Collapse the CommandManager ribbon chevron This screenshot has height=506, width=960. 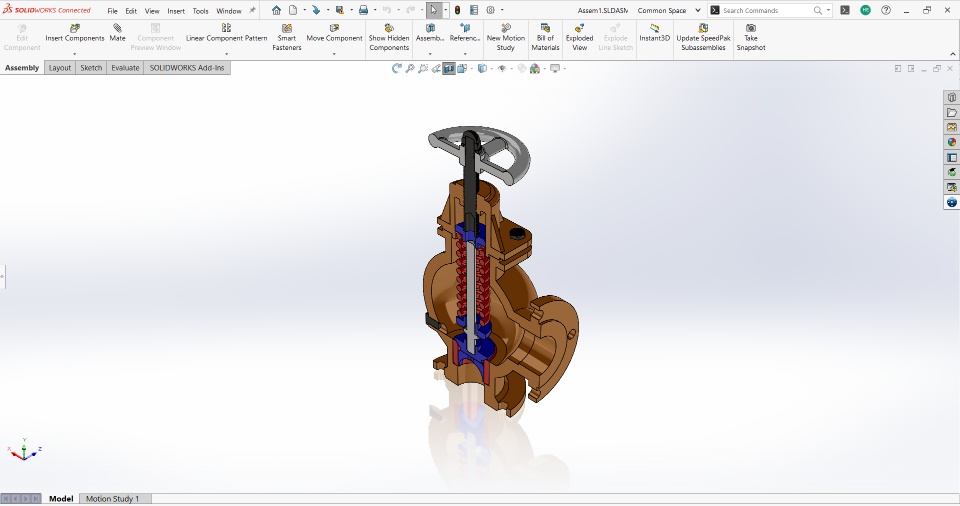pos(952,54)
